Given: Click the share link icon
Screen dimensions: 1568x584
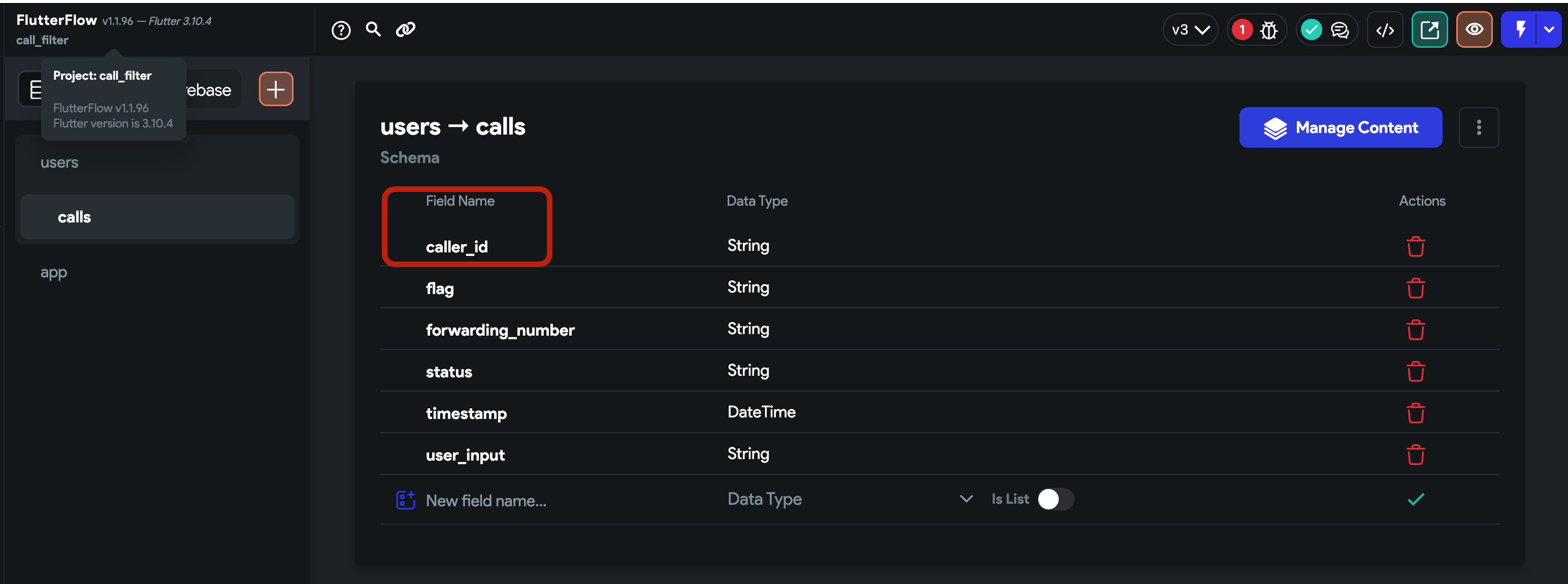Looking at the screenshot, I should [405, 29].
